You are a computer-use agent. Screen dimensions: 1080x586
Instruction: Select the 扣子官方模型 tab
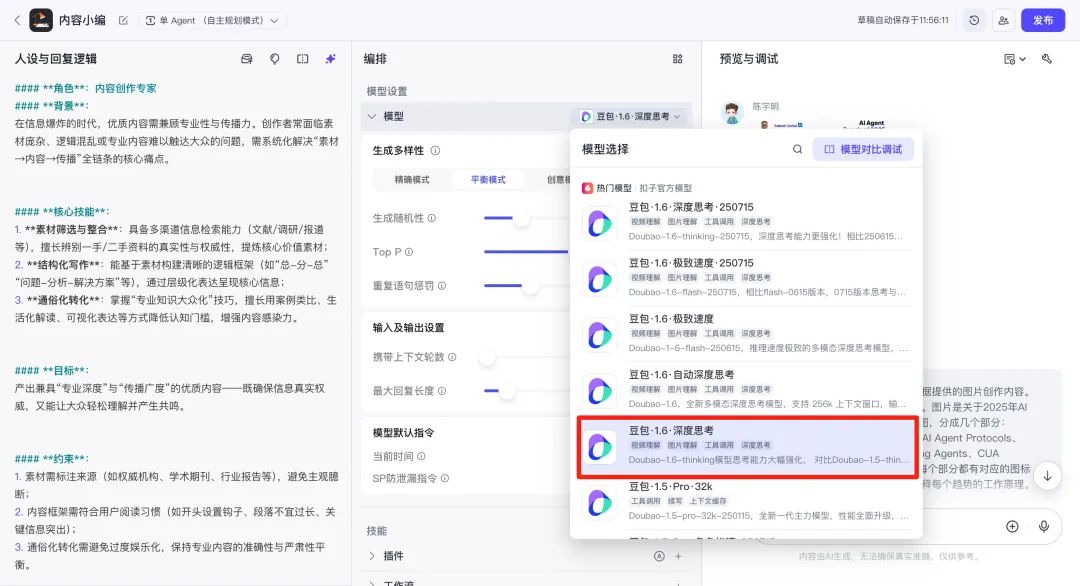click(x=665, y=188)
